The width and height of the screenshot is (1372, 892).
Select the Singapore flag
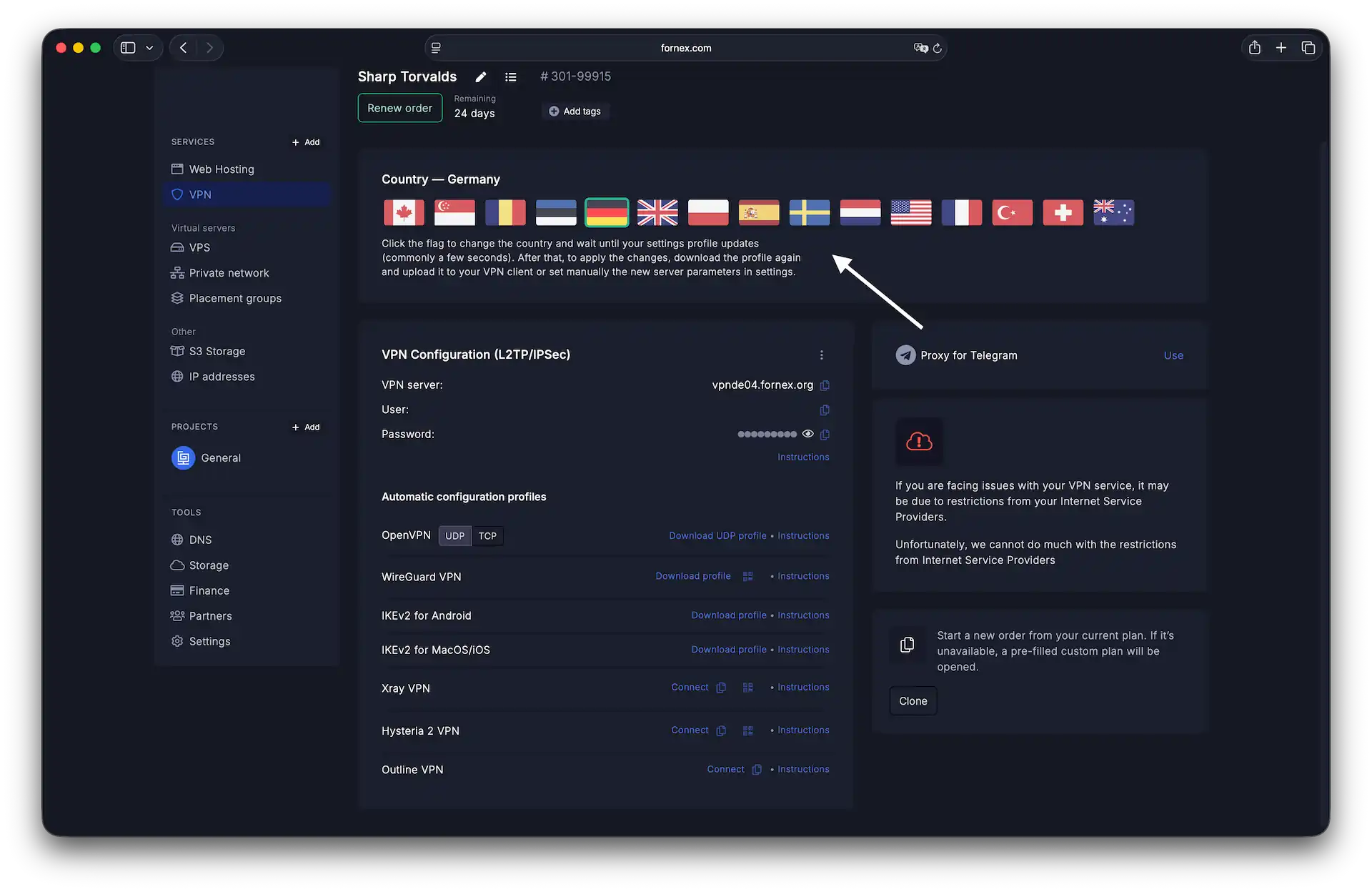454,212
